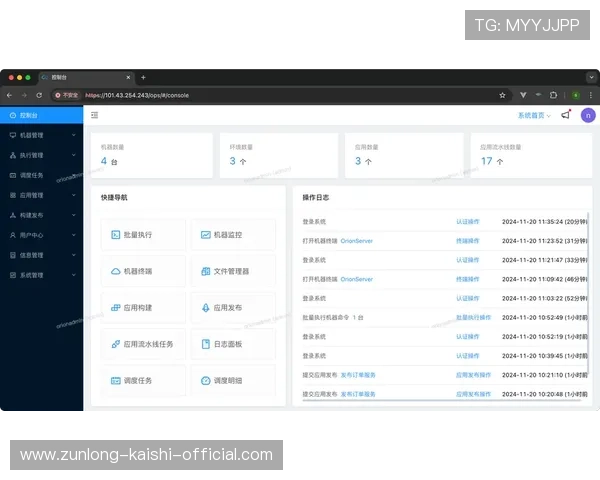This screenshot has width=600, height=480.
Task: Expand the 执行管理 sidebar menu
Action: point(41,155)
